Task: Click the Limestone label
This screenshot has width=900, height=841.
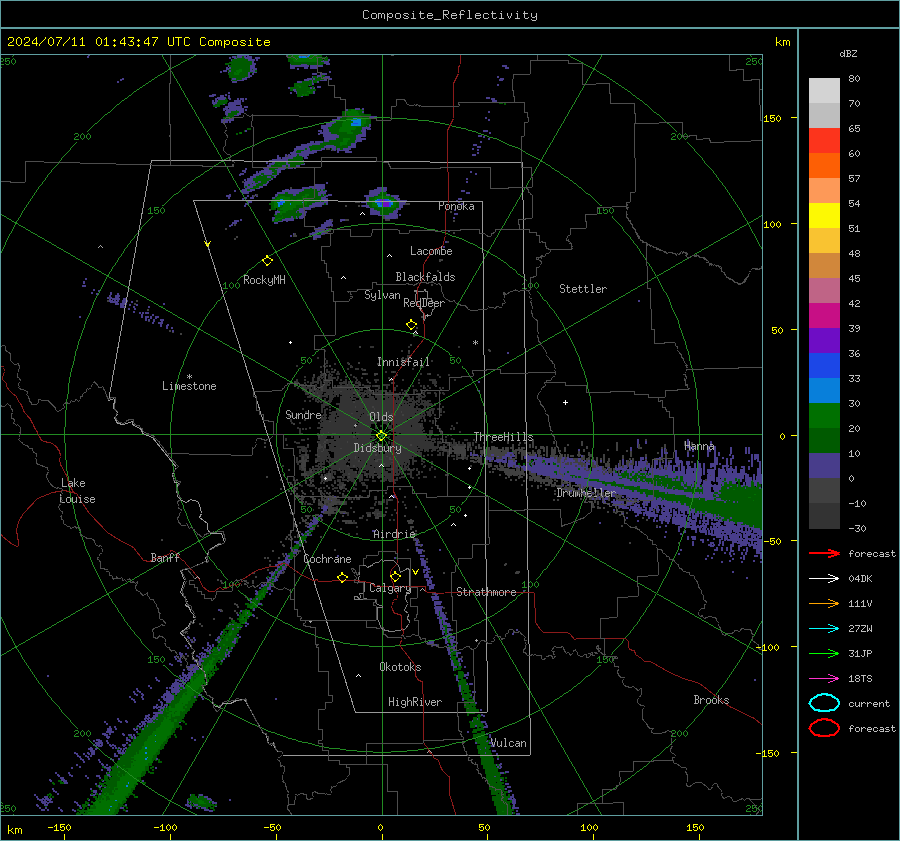Action: pyautogui.click(x=189, y=386)
